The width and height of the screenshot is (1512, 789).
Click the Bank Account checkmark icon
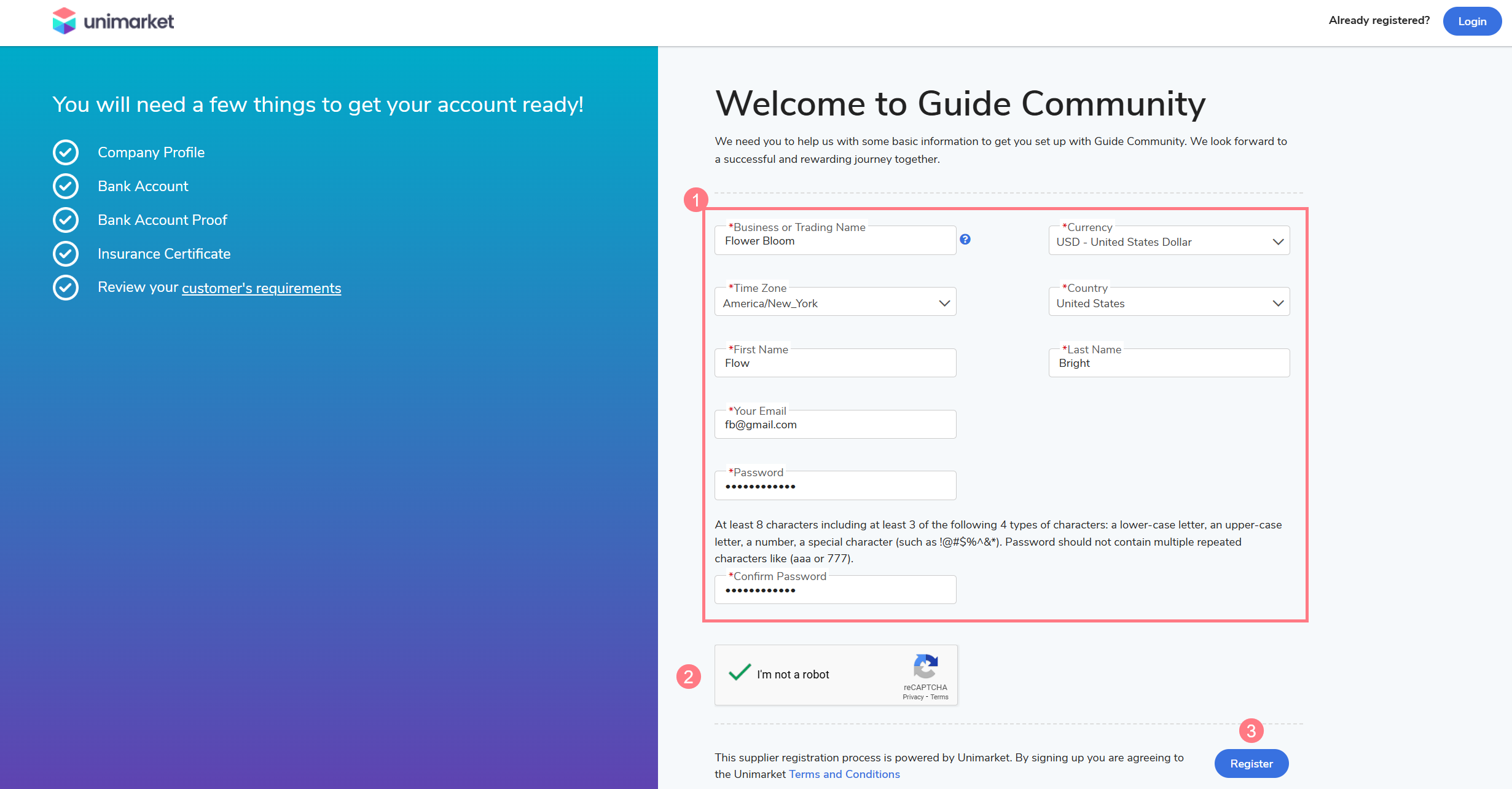pyautogui.click(x=66, y=186)
